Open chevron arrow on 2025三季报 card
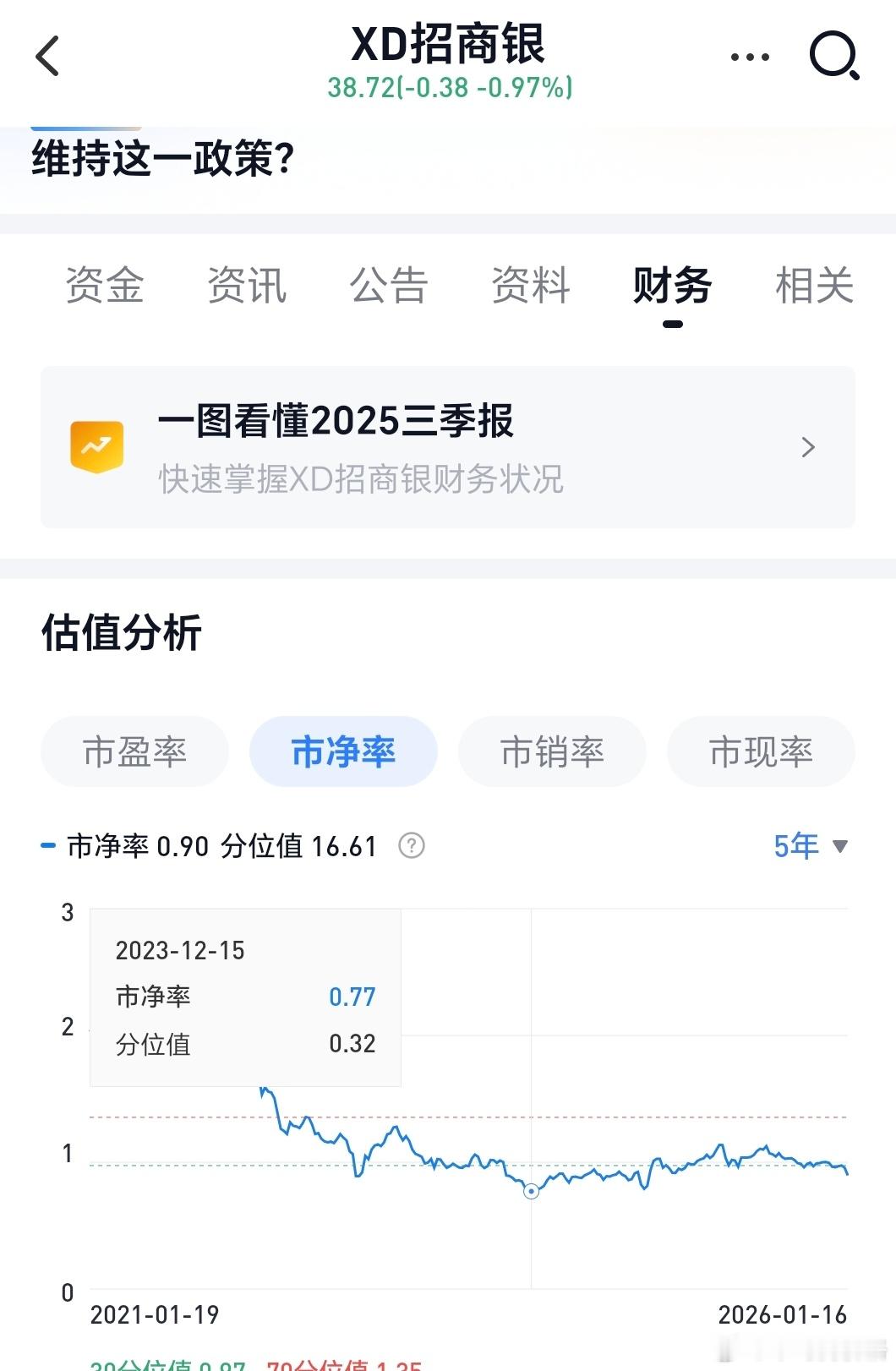This screenshot has width=896, height=1371. (808, 447)
